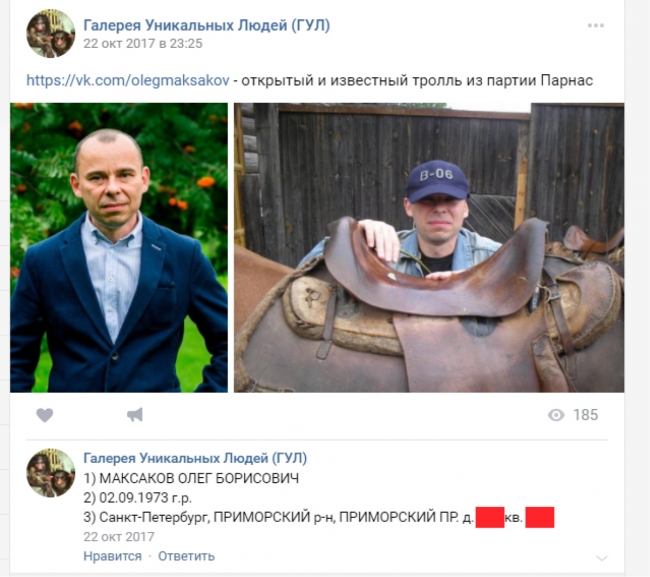
Task: Open the post timestamp 22 окт 2017 в 23:25
Action: click(143, 44)
